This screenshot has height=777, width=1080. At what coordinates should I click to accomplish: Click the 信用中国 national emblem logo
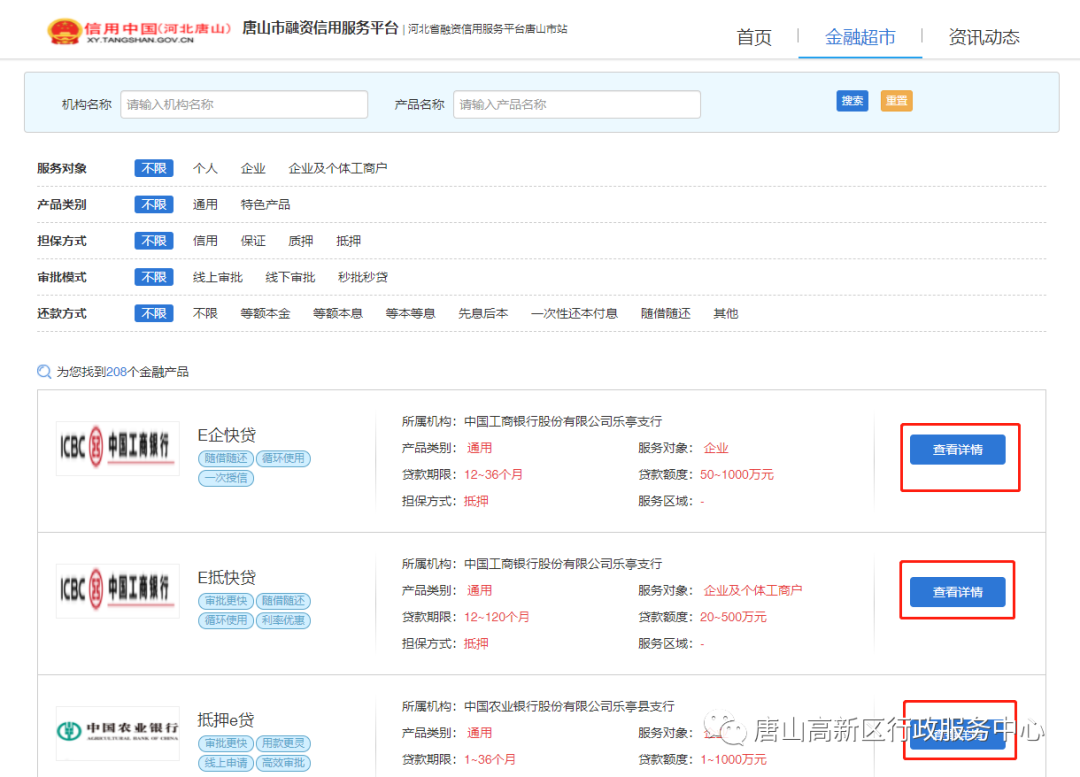point(64,31)
